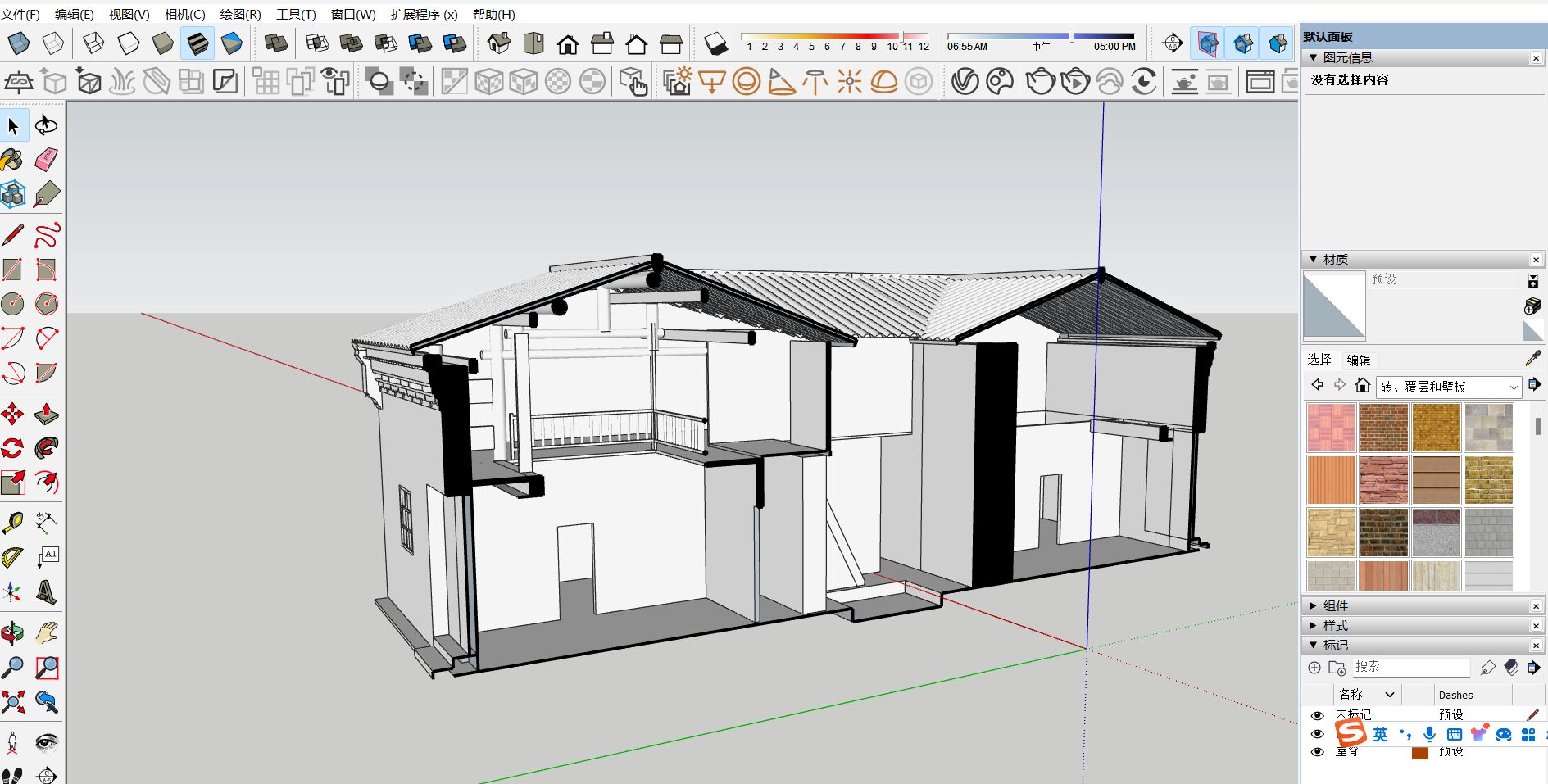
Task: Select the 3D Text tool
Action: (47, 591)
